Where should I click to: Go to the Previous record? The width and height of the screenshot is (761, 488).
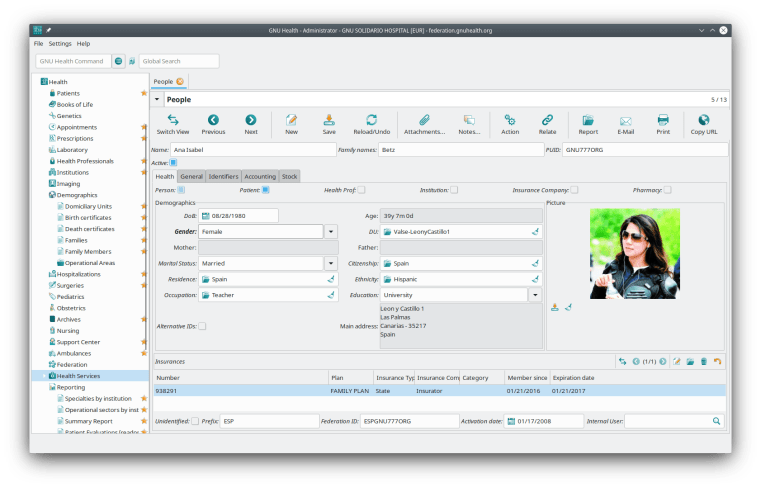coord(213,121)
